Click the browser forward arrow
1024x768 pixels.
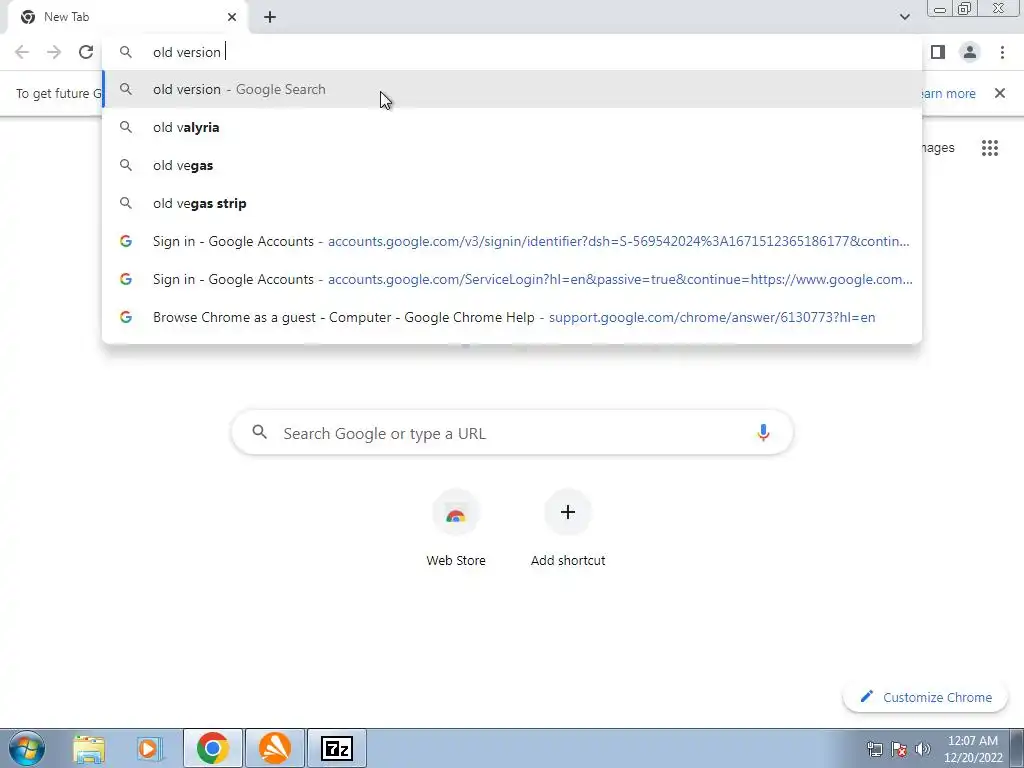pos(54,52)
